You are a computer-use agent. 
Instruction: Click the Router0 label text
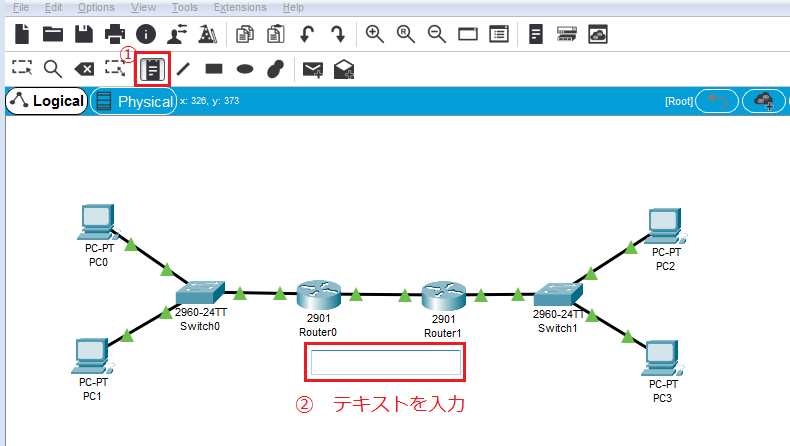318,332
